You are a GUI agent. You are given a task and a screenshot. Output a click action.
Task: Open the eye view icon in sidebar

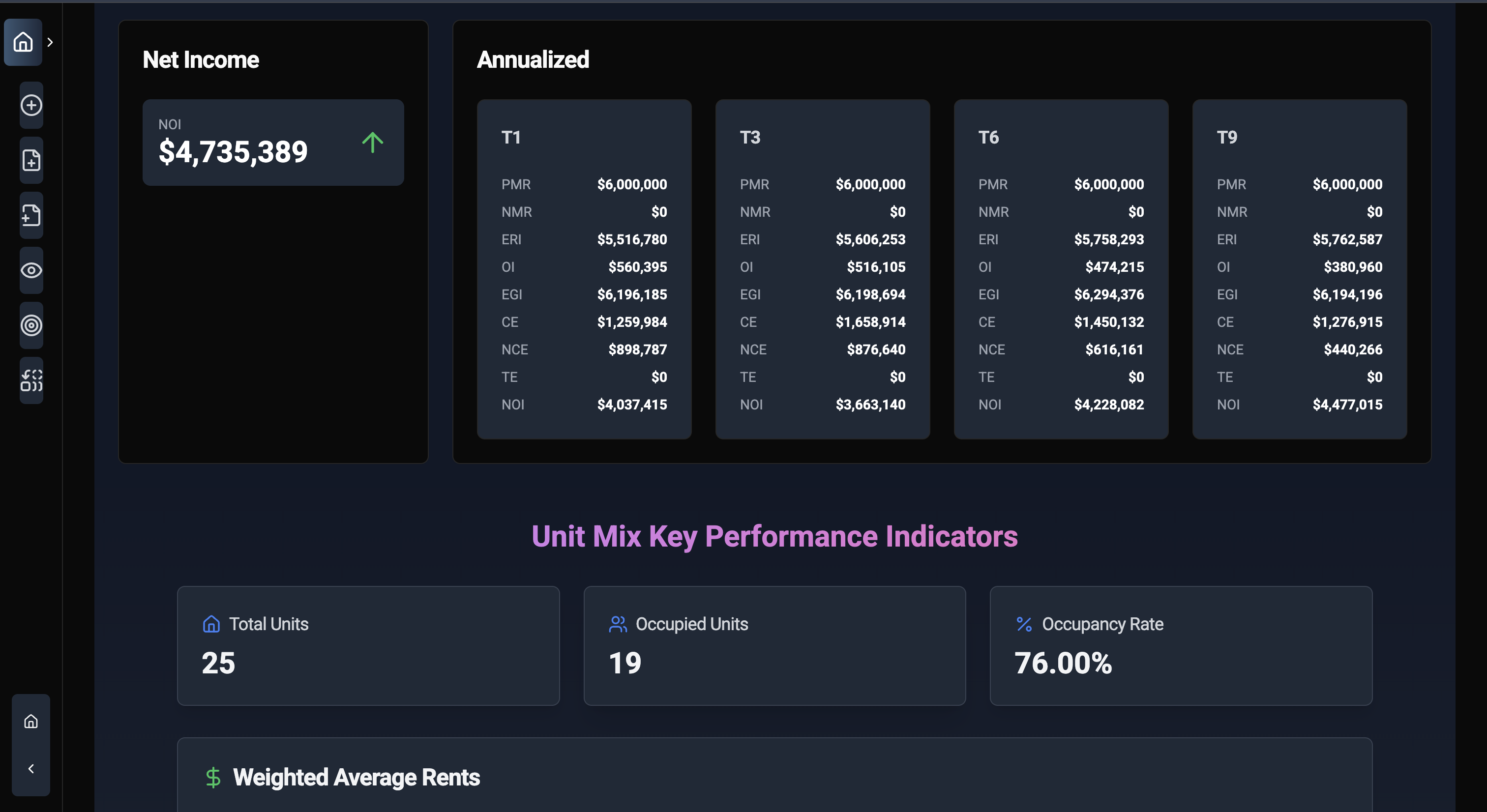click(x=31, y=270)
